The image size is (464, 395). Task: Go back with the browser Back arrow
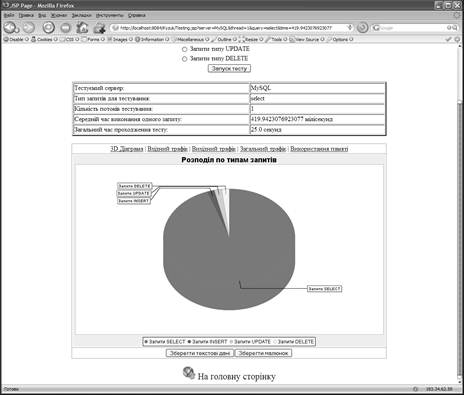point(10,27)
